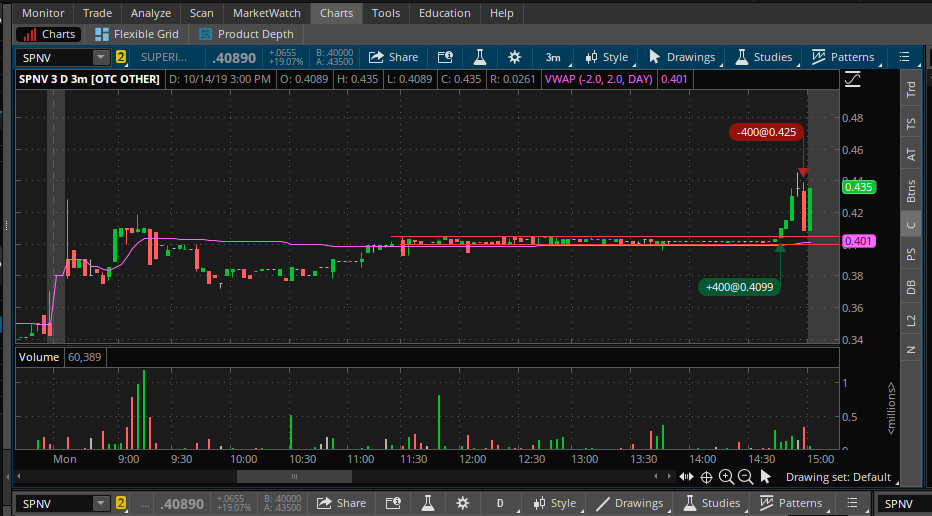Open chart settings gear in upper toolbar
Image resolution: width=932 pixels, height=516 pixels.
pyautogui.click(x=515, y=58)
